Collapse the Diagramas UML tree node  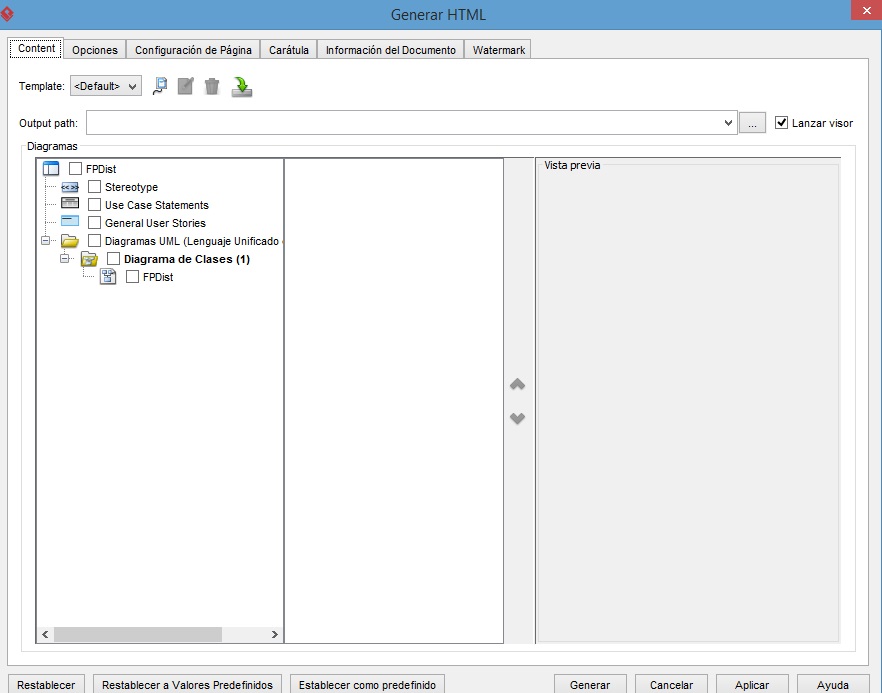[45, 241]
